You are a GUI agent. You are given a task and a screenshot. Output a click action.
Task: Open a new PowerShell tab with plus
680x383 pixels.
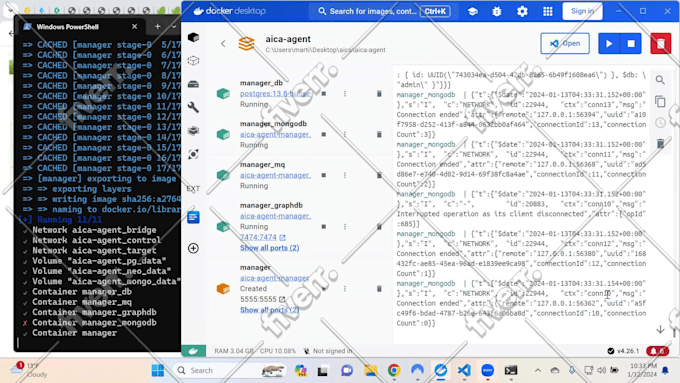pyautogui.click(x=157, y=26)
